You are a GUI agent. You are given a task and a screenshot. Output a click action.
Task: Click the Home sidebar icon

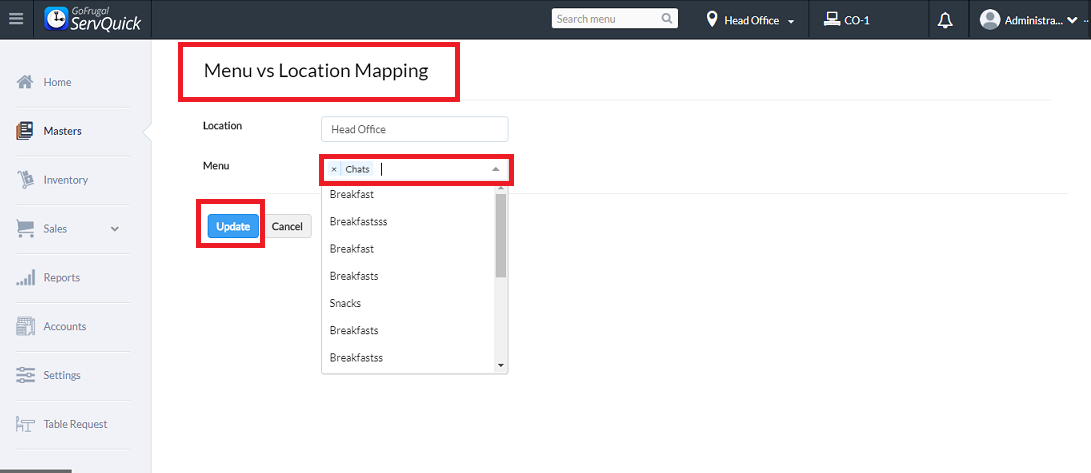[x=26, y=82]
